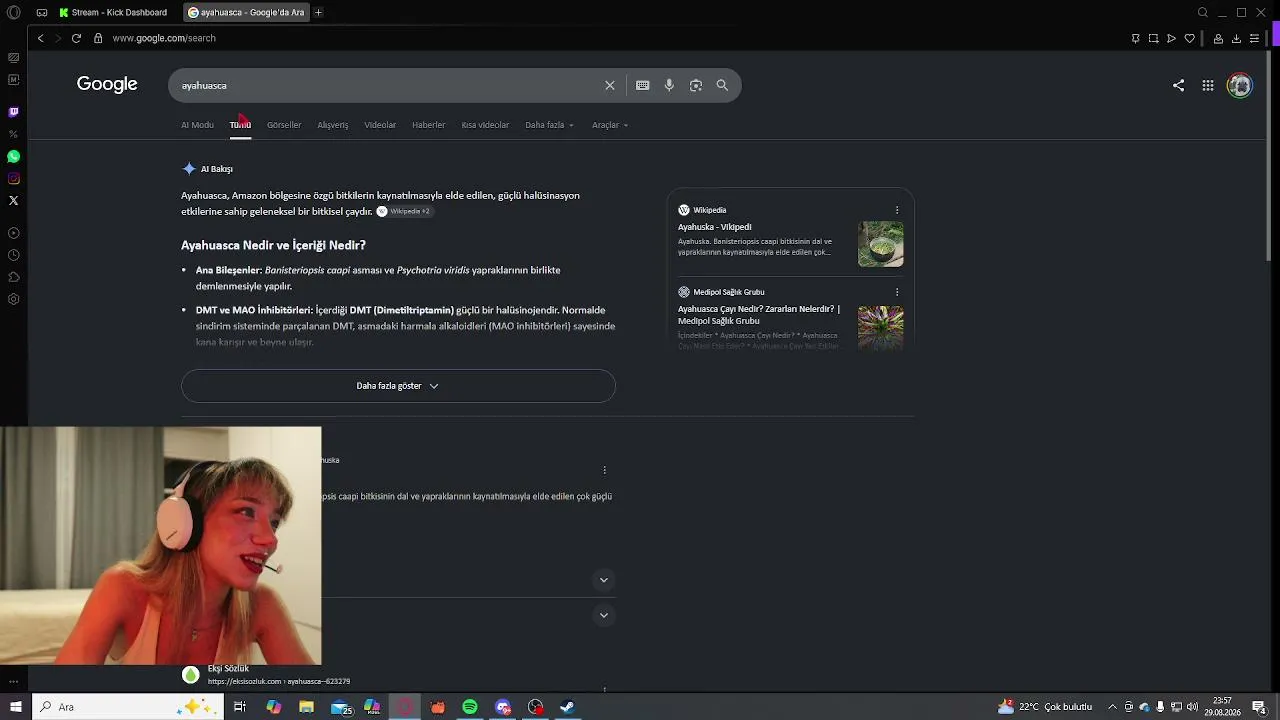Expand the Araçlar tools dropdown
This screenshot has height=720, width=1280.
point(610,125)
